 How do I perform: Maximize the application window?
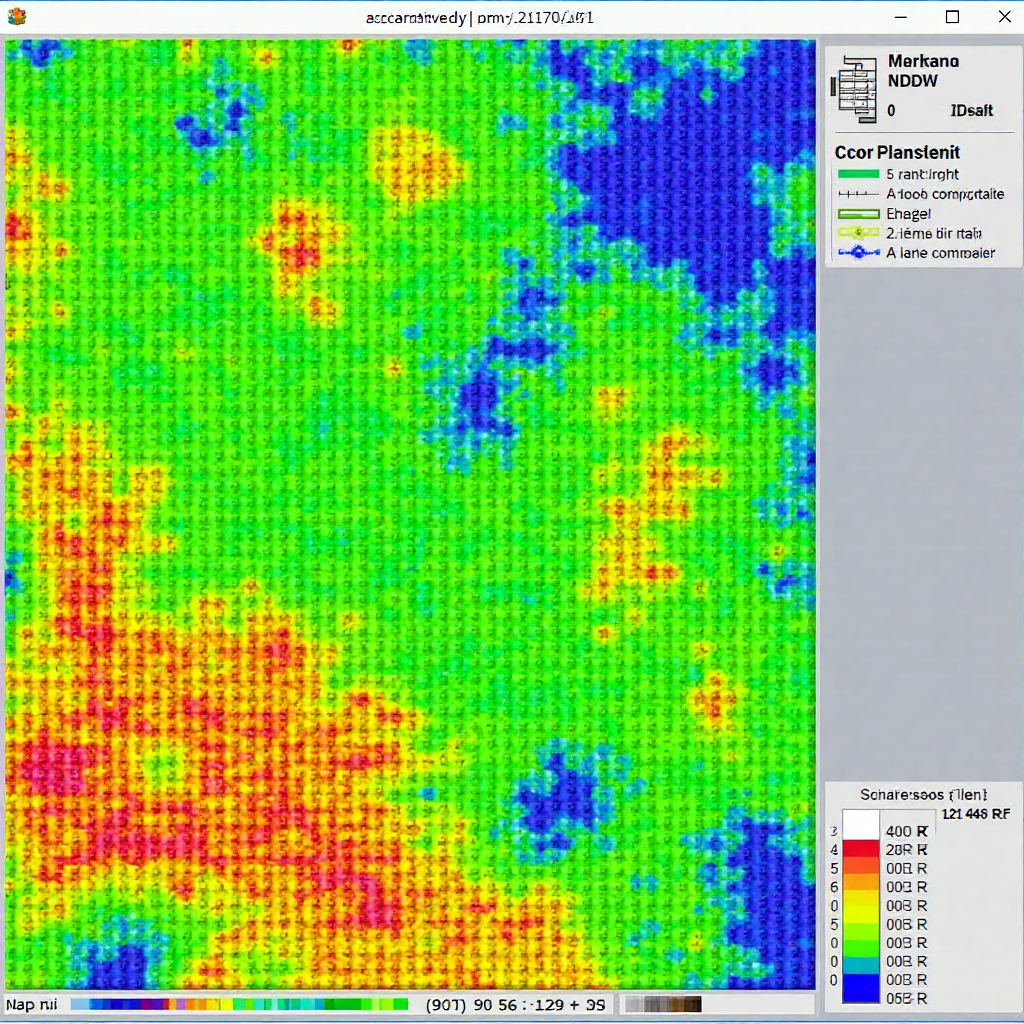coord(952,17)
